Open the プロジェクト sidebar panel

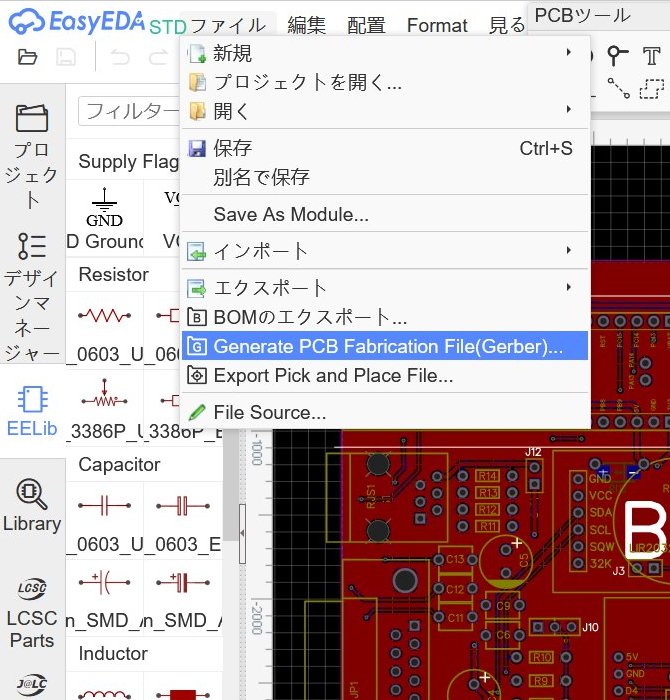click(32, 156)
